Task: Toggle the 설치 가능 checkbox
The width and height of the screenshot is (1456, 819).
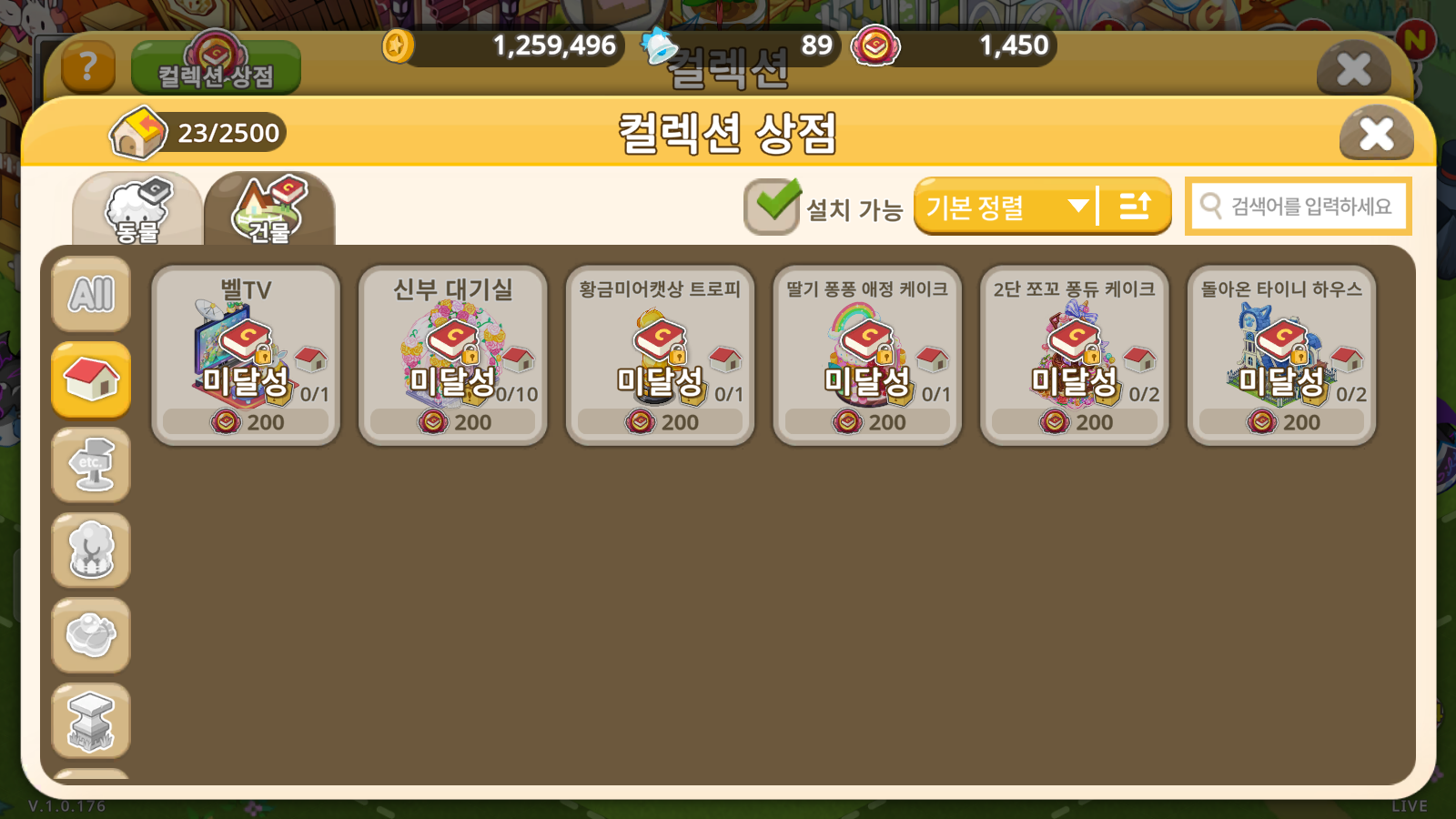Action: [x=772, y=207]
